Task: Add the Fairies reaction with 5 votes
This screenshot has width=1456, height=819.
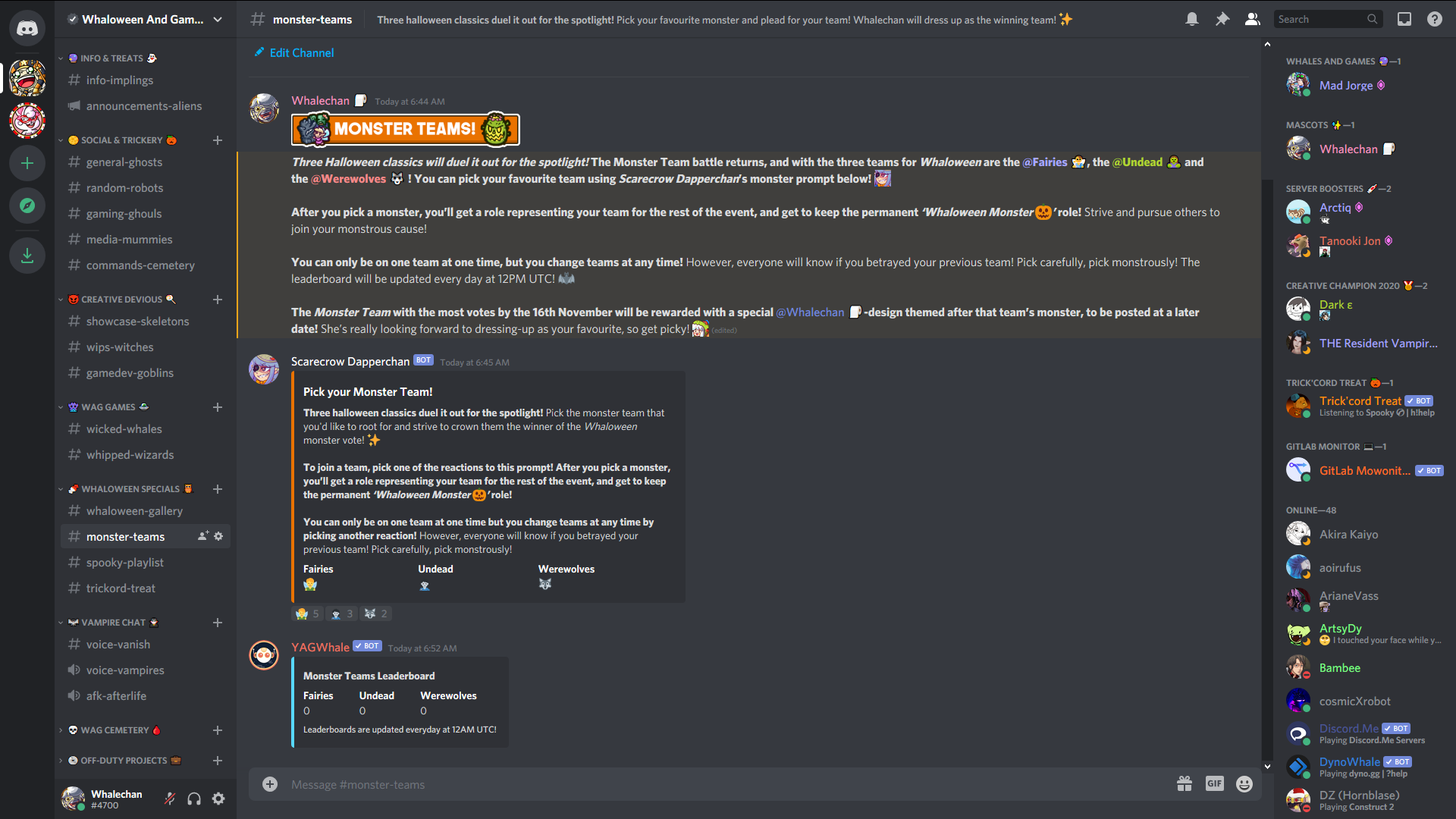Action: click(307, 613)
